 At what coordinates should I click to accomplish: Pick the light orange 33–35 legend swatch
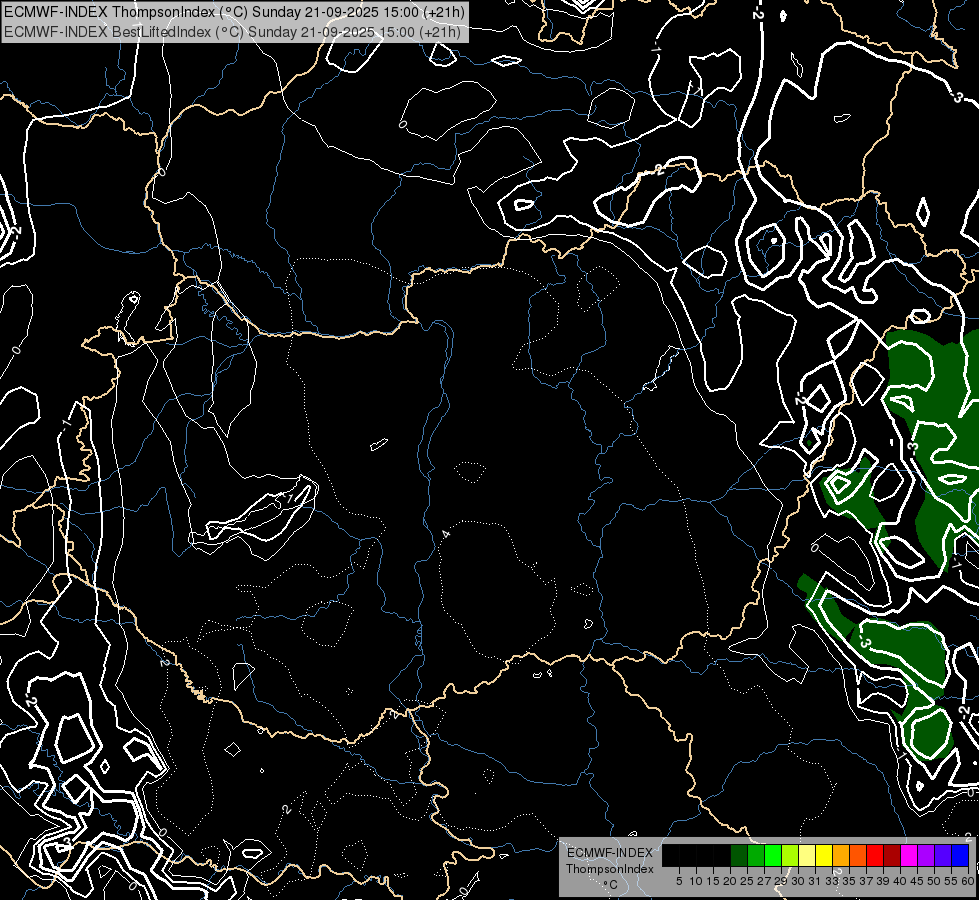[x=841, y=855]
